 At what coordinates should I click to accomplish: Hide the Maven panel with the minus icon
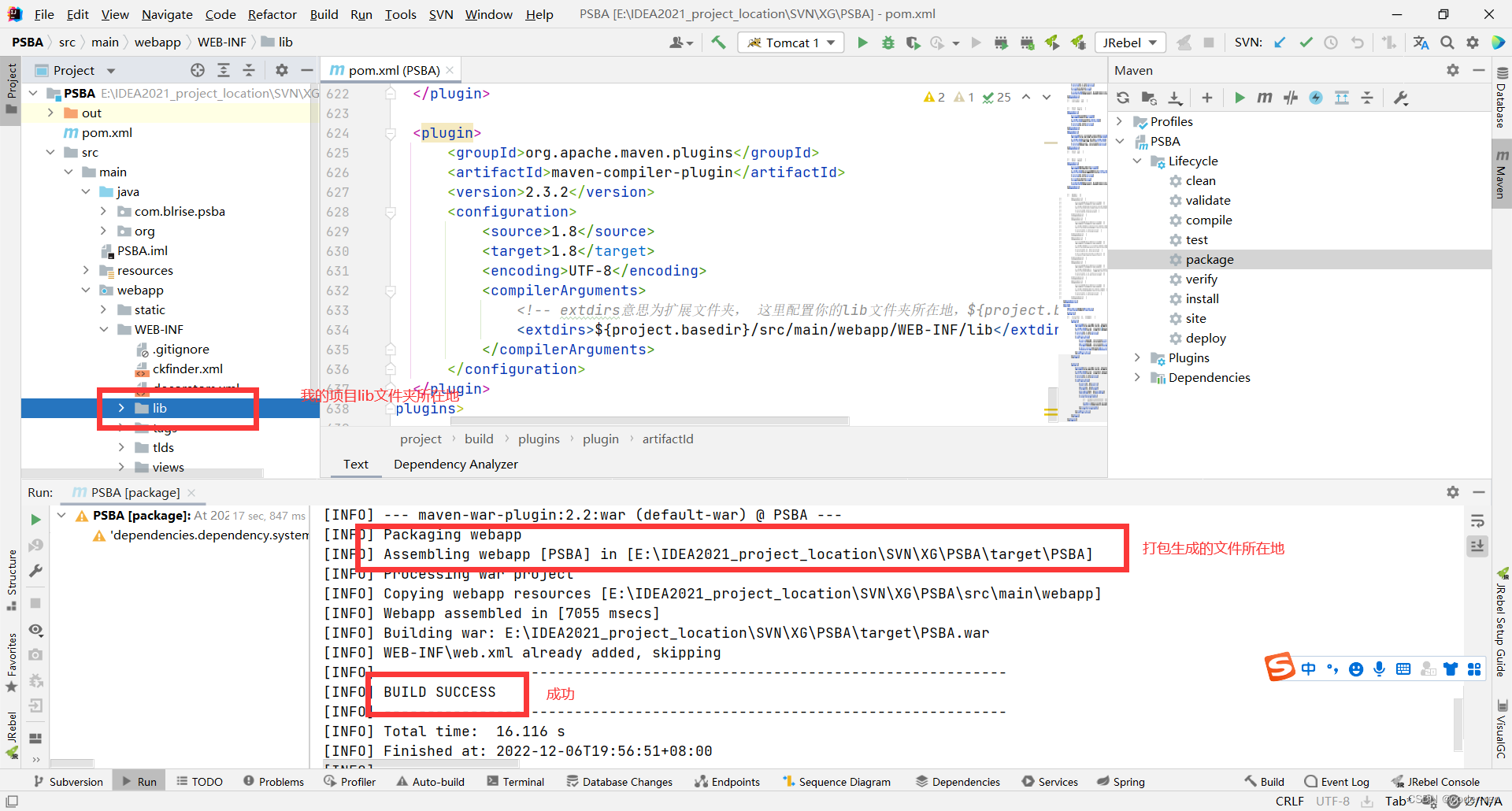click(x=1479, y=70)
